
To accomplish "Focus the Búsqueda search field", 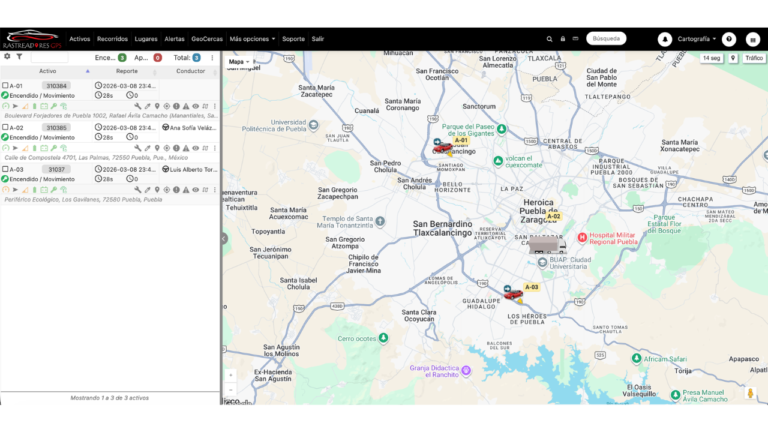I will pos(606,39).
